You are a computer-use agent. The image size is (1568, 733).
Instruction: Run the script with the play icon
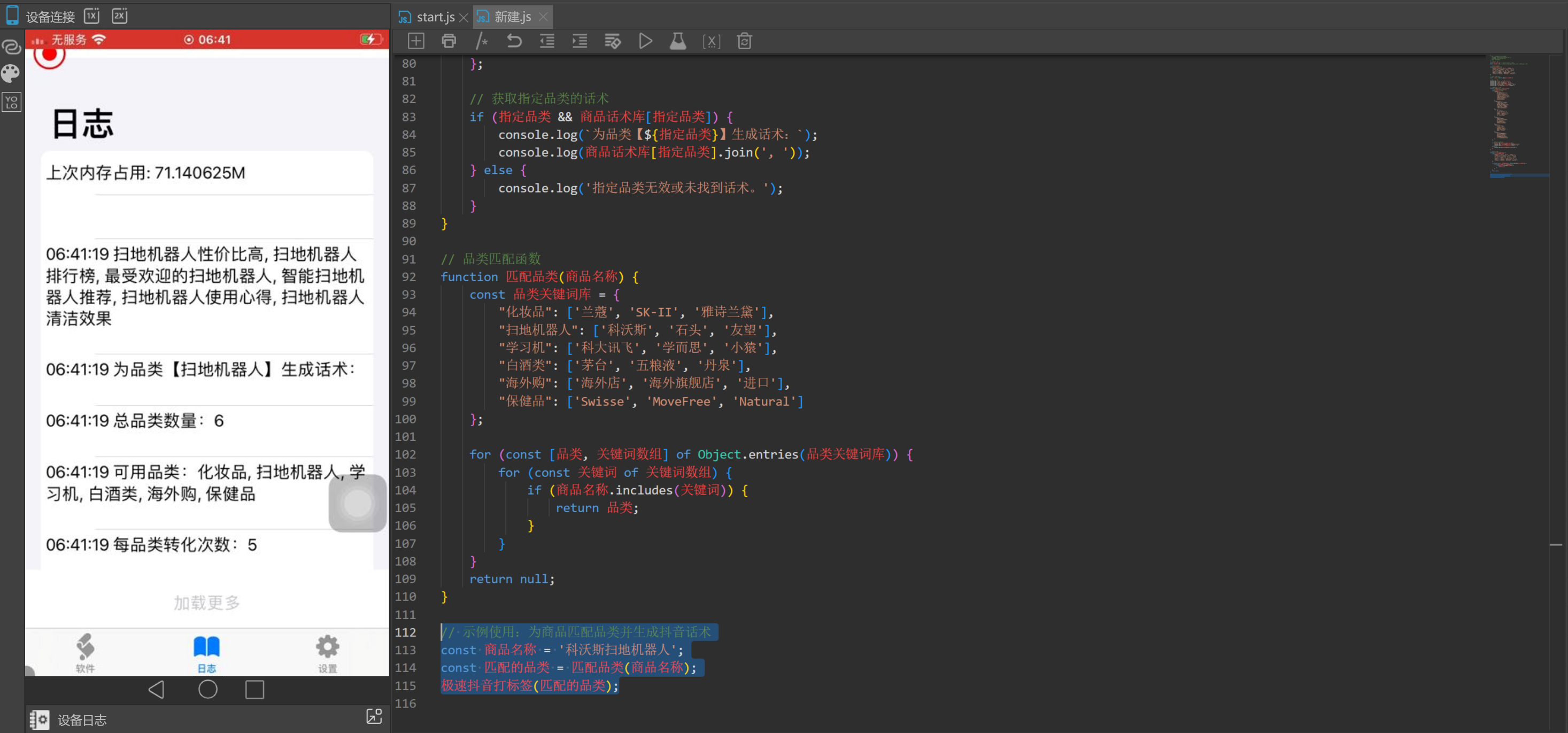645,41
